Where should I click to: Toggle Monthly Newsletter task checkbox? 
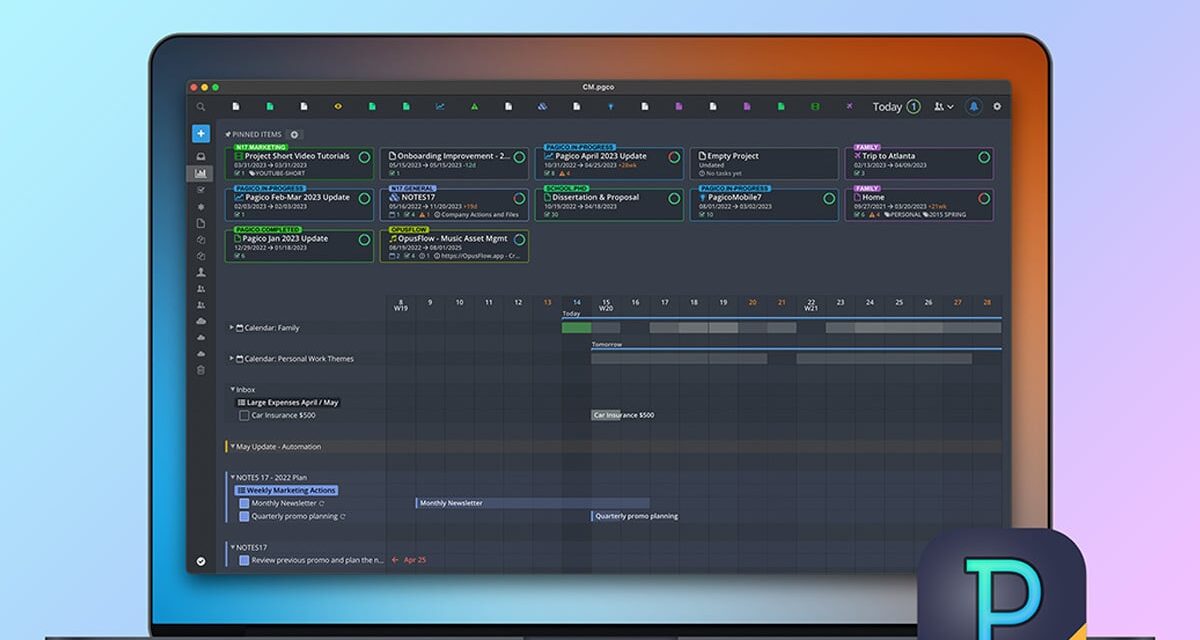[244, 504]
